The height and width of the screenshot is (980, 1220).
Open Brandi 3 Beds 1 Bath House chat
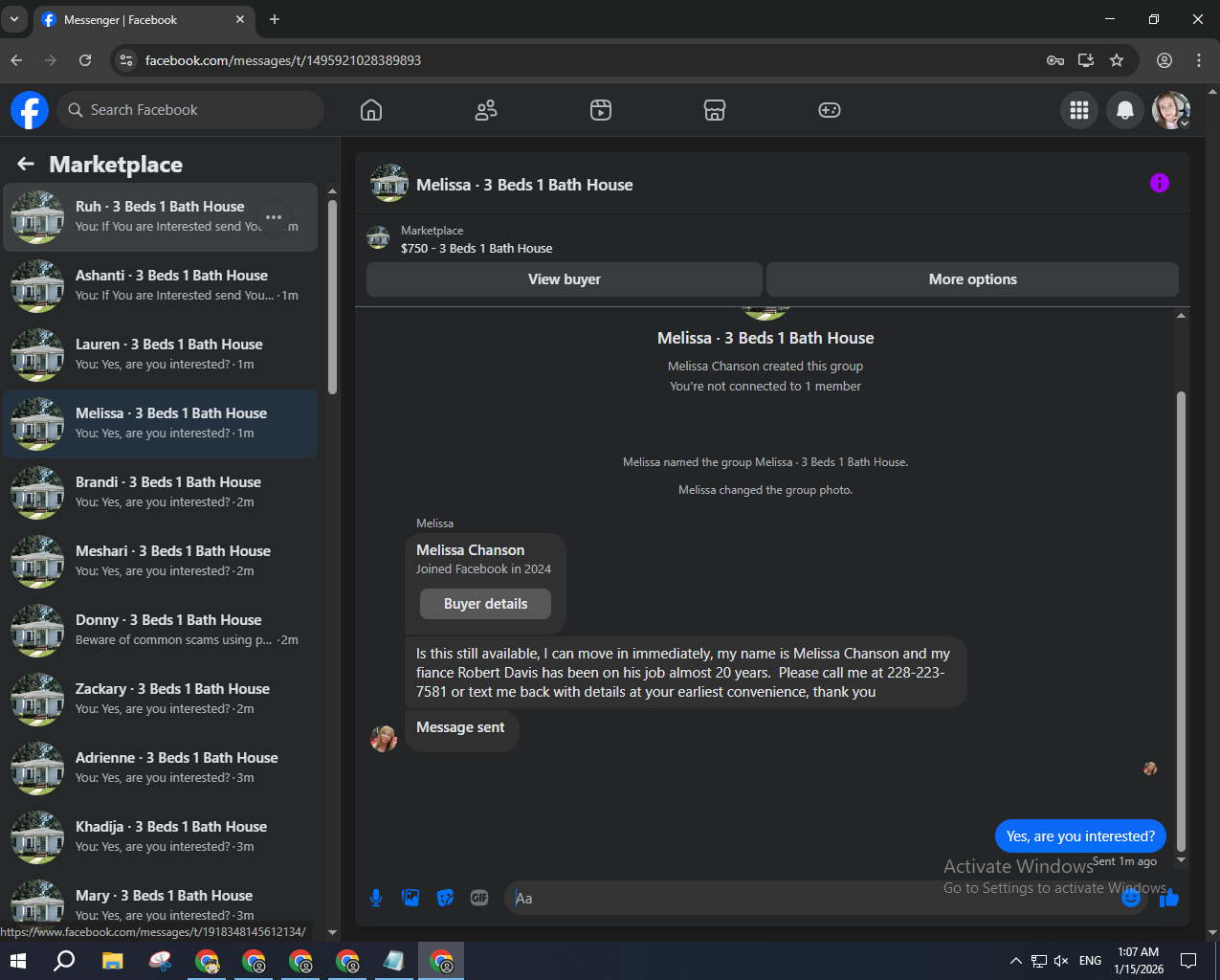point(161,493)
